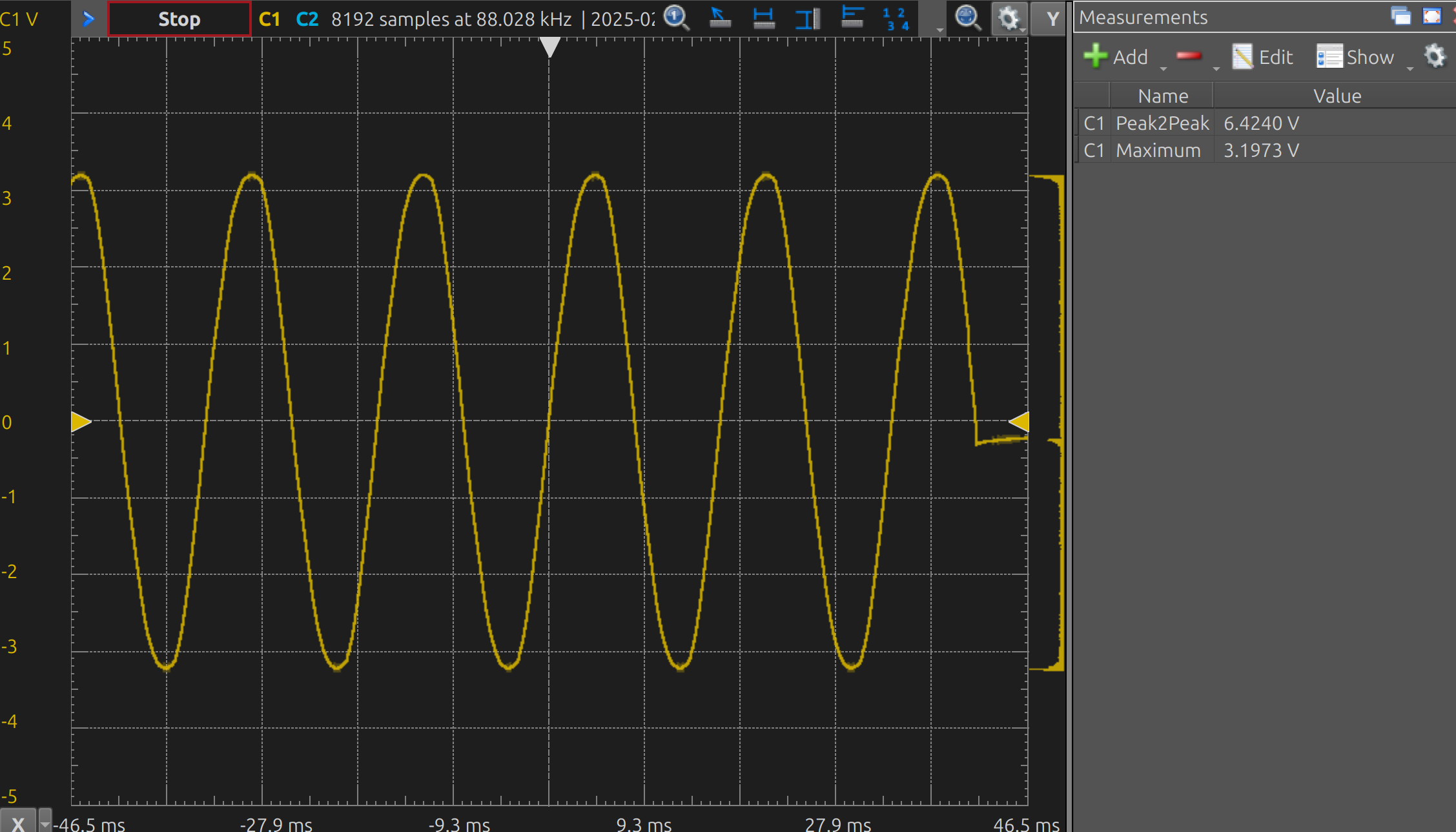The height and width of the screenshot is (832, 1456).
Task: Open Measurements settings gear
Action: click(1435, 56)
